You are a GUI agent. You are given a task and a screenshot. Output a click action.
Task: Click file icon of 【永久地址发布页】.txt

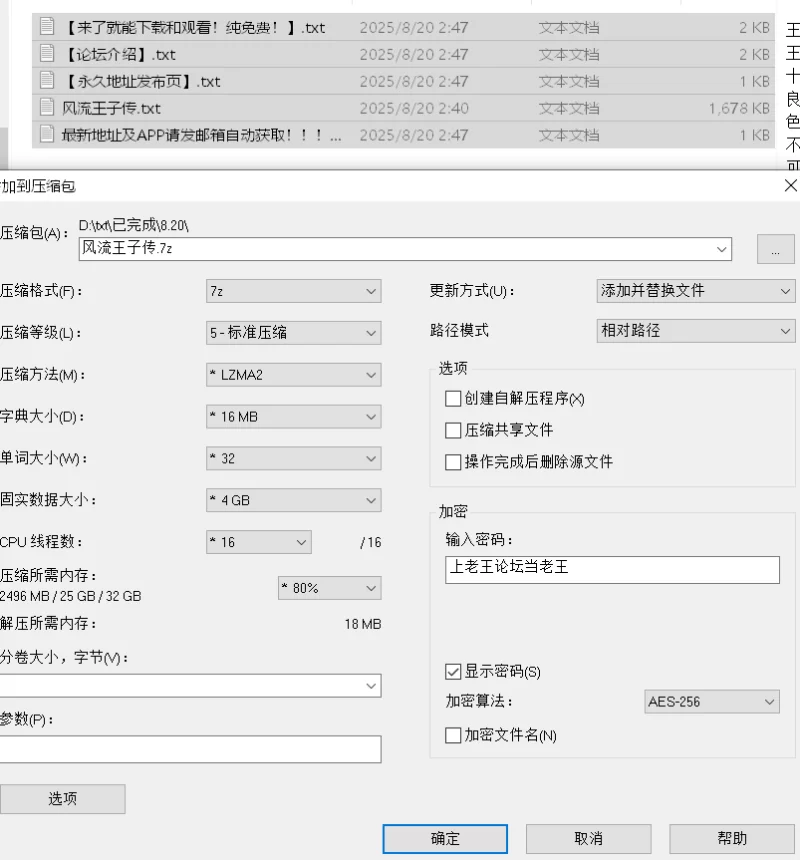click(47, 81)
